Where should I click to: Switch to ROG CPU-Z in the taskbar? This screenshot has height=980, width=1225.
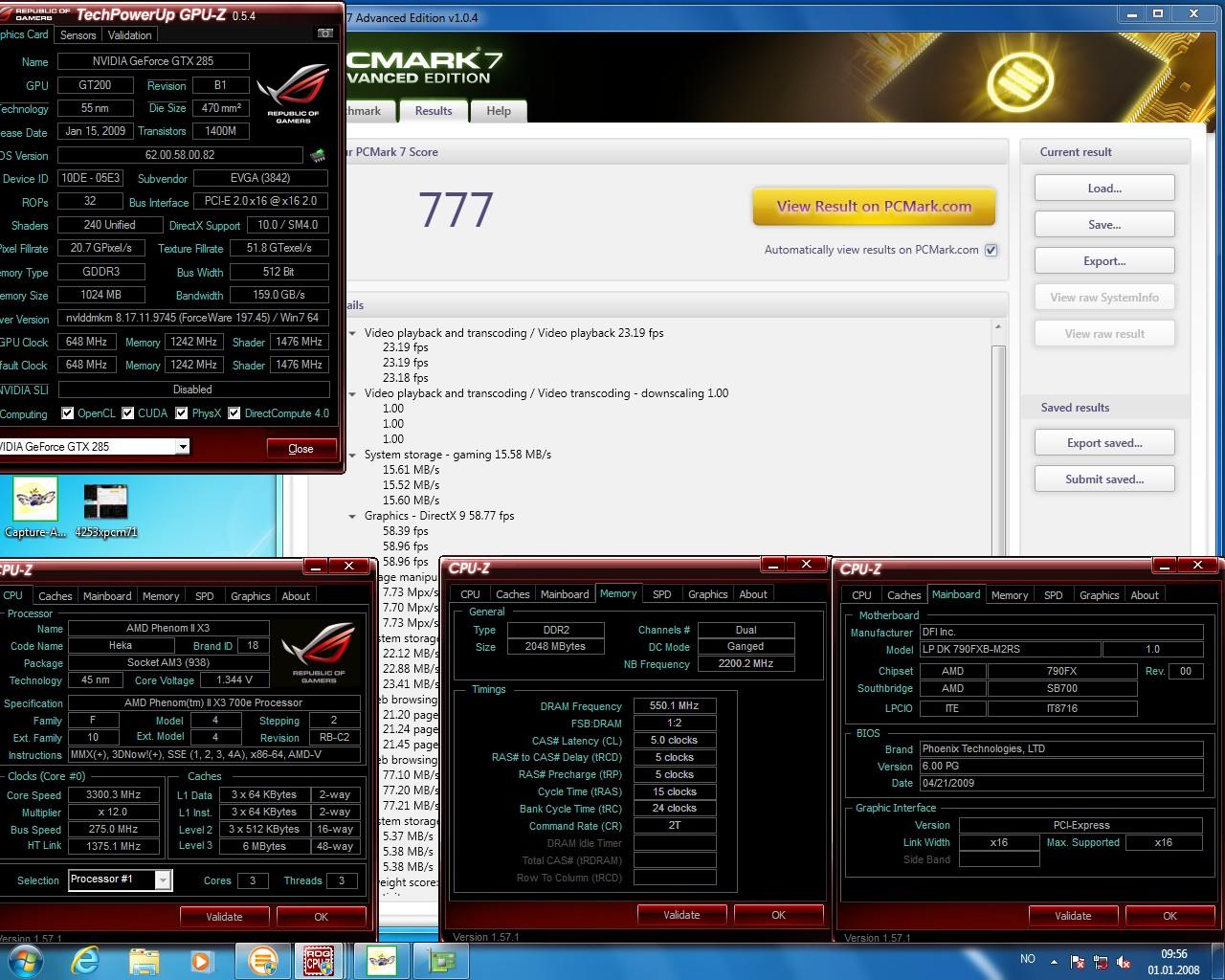pyautogui.click(x=318, y=961)
